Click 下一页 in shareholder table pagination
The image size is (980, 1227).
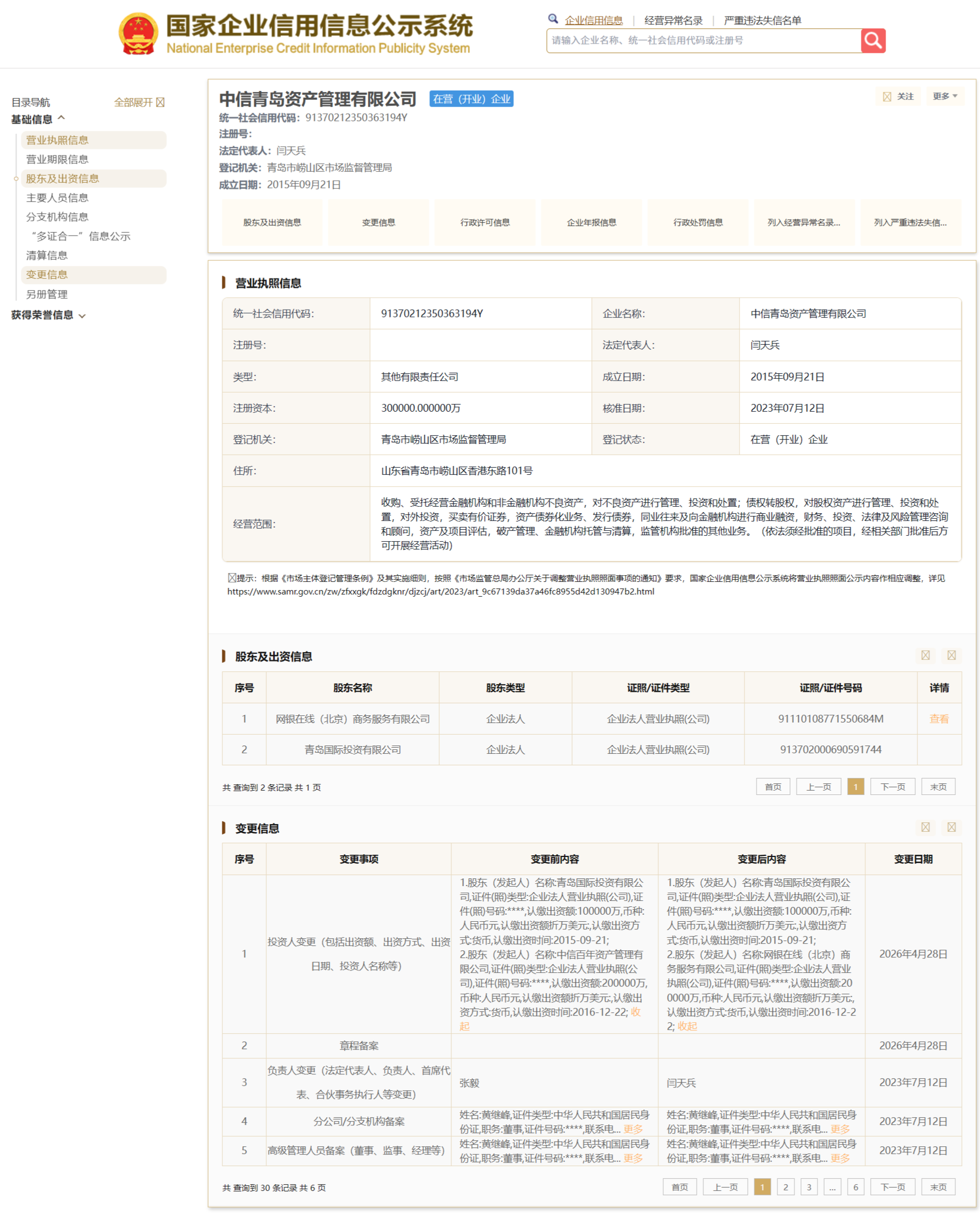point(893,787)
